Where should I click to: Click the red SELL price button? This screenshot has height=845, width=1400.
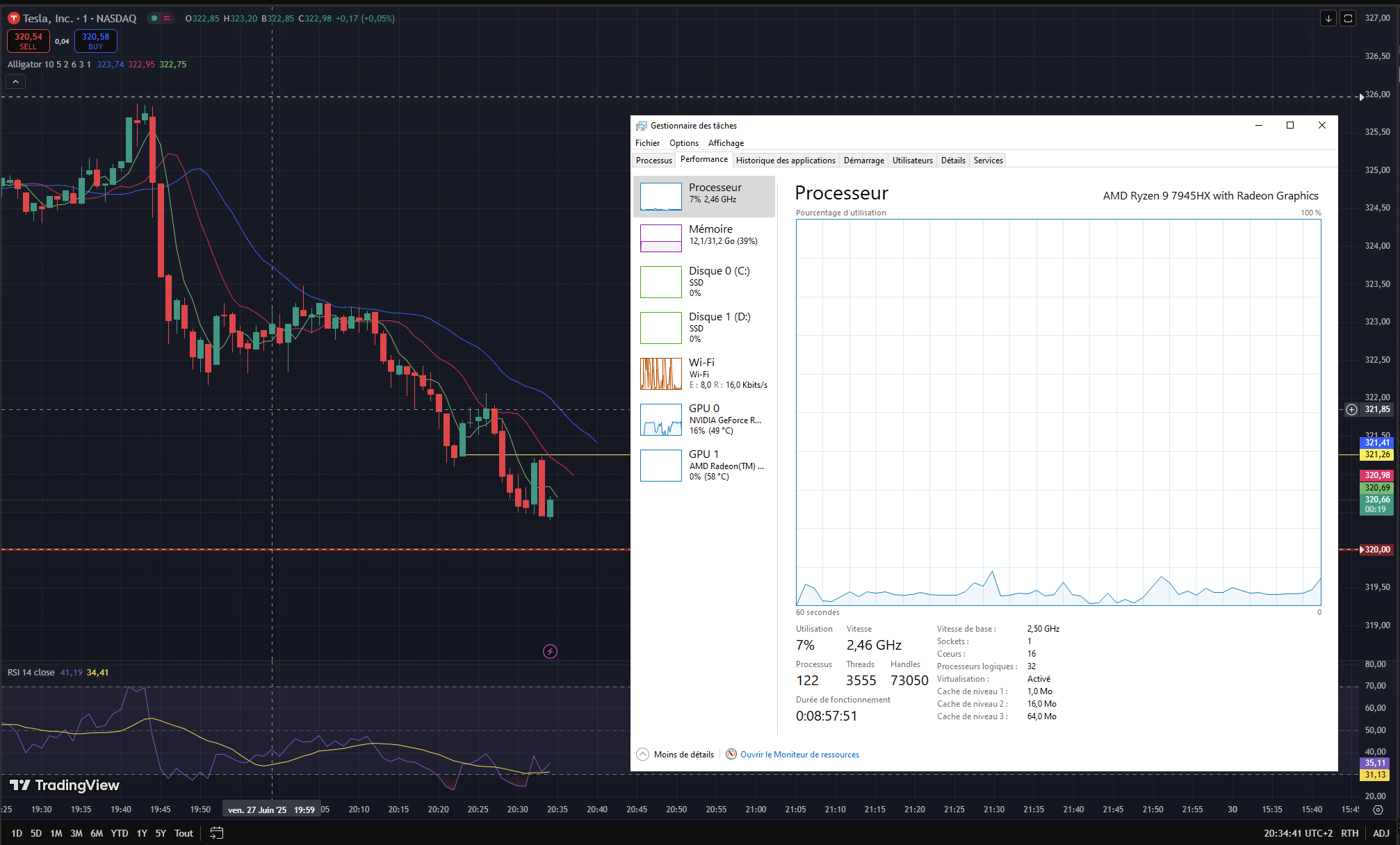pos(29,41)
